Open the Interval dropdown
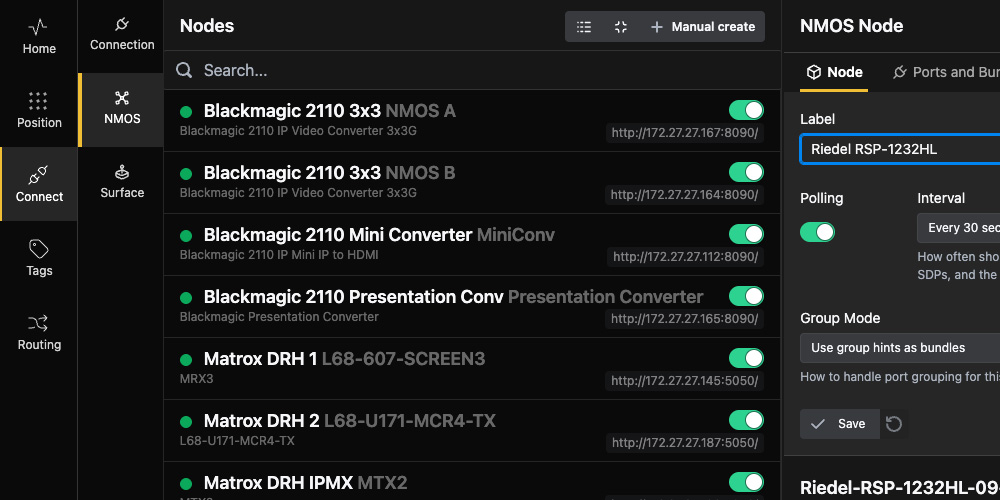 [959, 228]
